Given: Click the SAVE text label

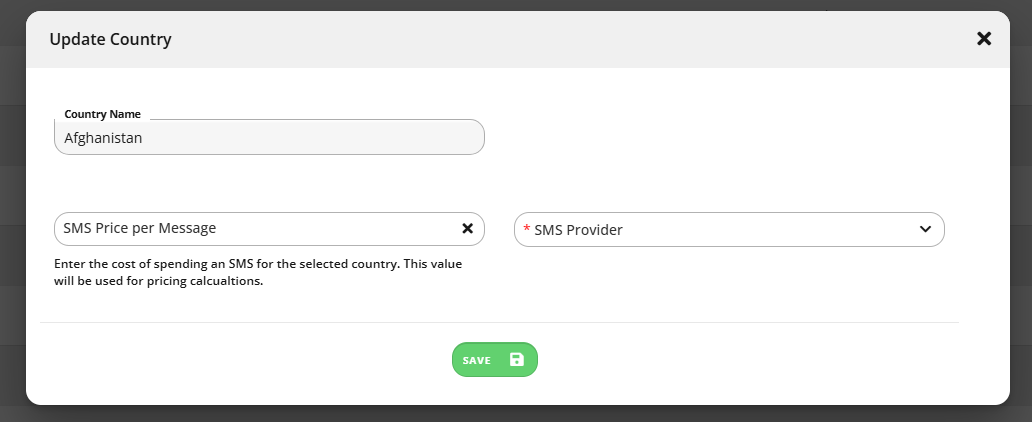Looking at the screenshot, I should click(x=477, y=360).
